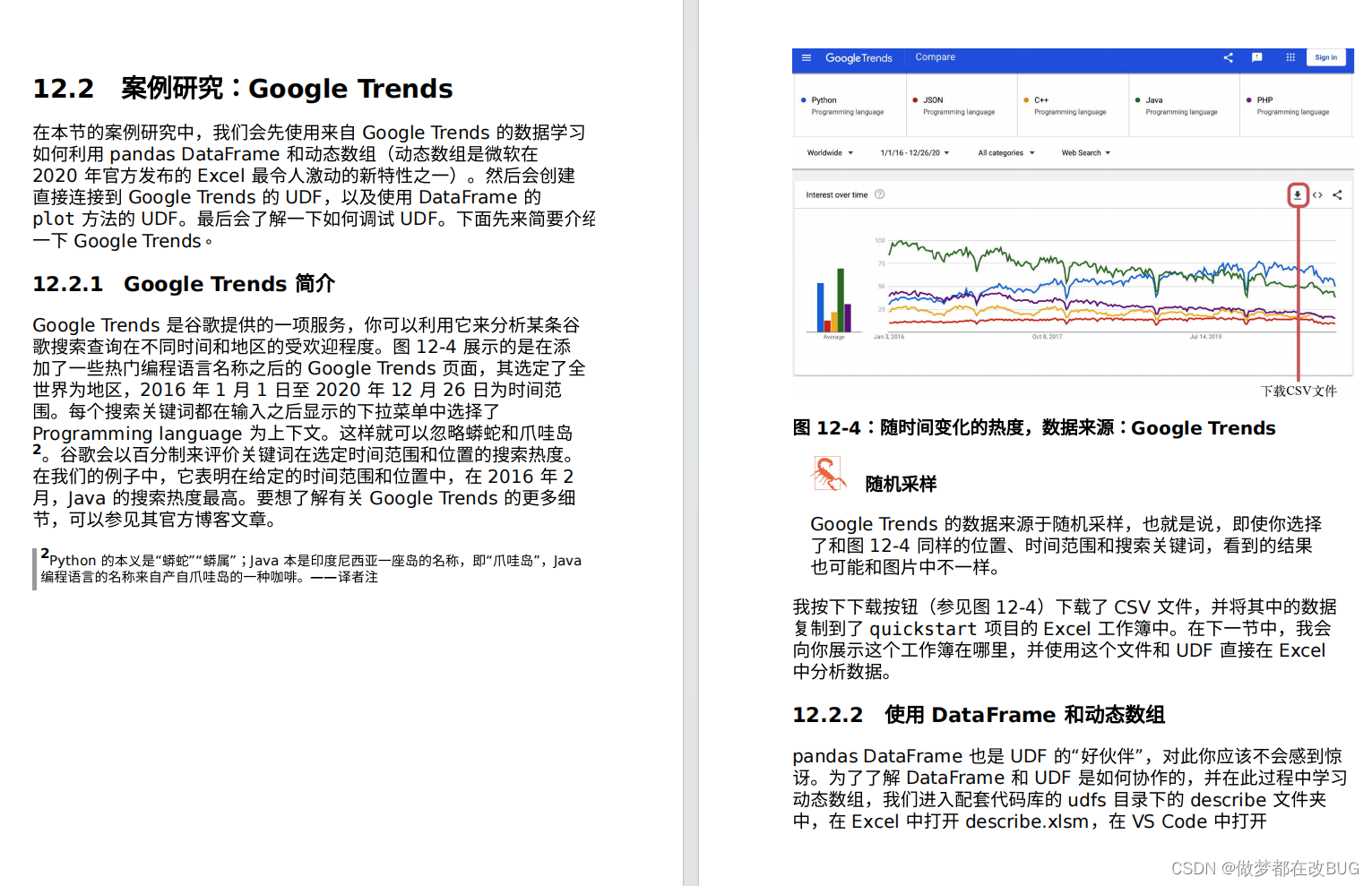Click the heading 12.2 案例研究：Google Trends

243,89
